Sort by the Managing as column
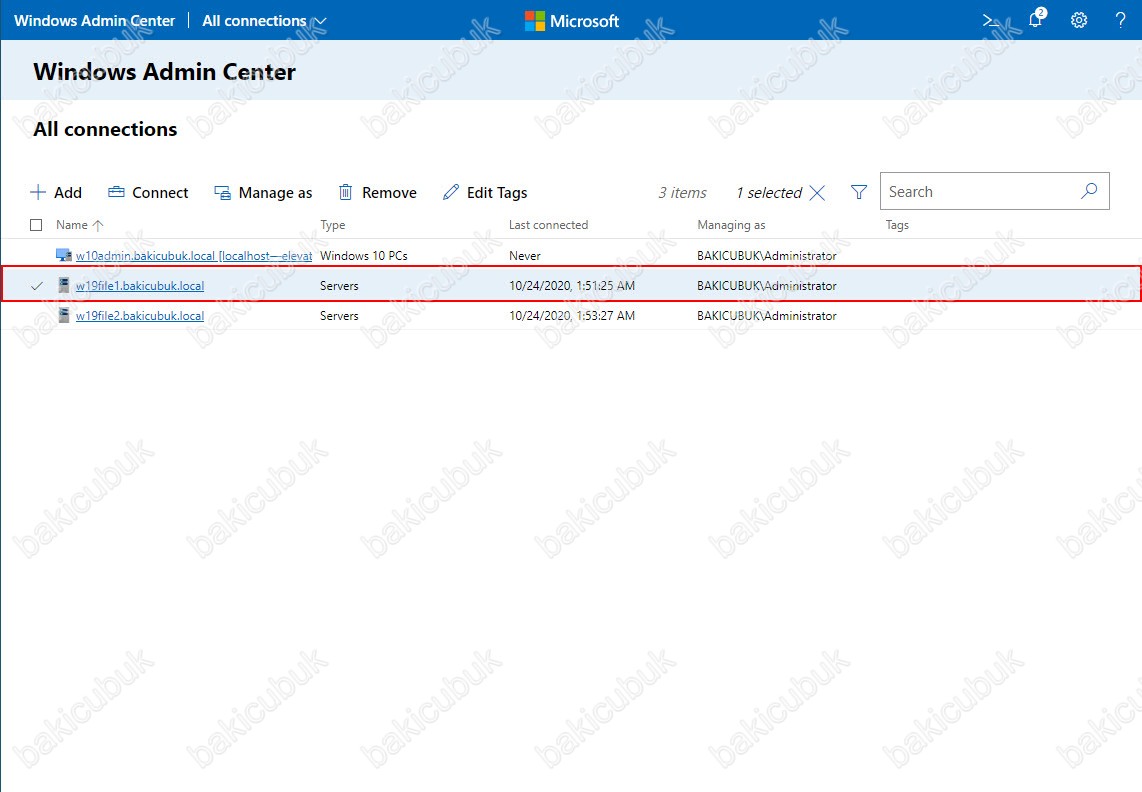This screenshot has height=792, width=1142. (731, 225)
